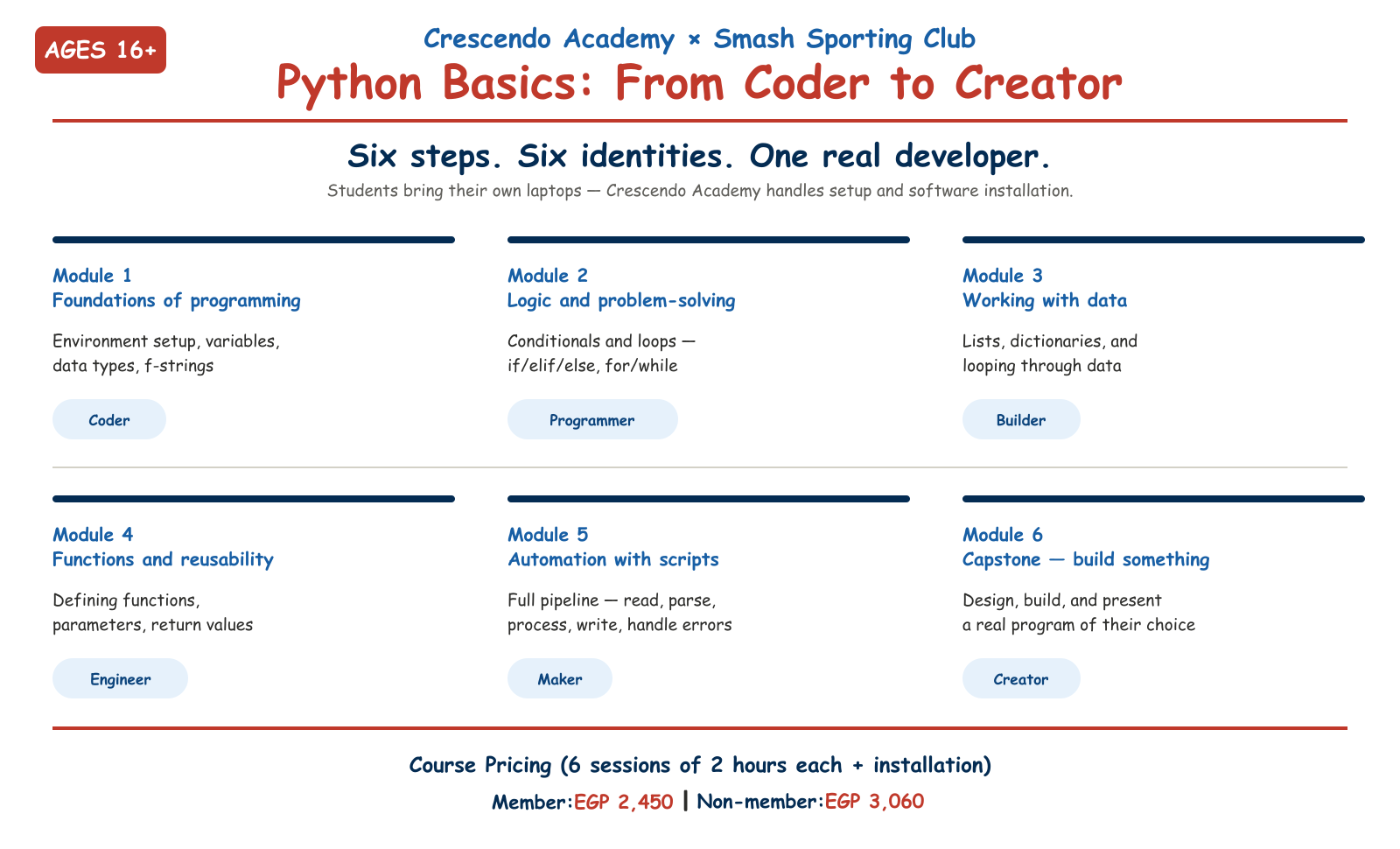
Task: Click 'Foundations of programming' heading
Action: click(x=177, y=301)
